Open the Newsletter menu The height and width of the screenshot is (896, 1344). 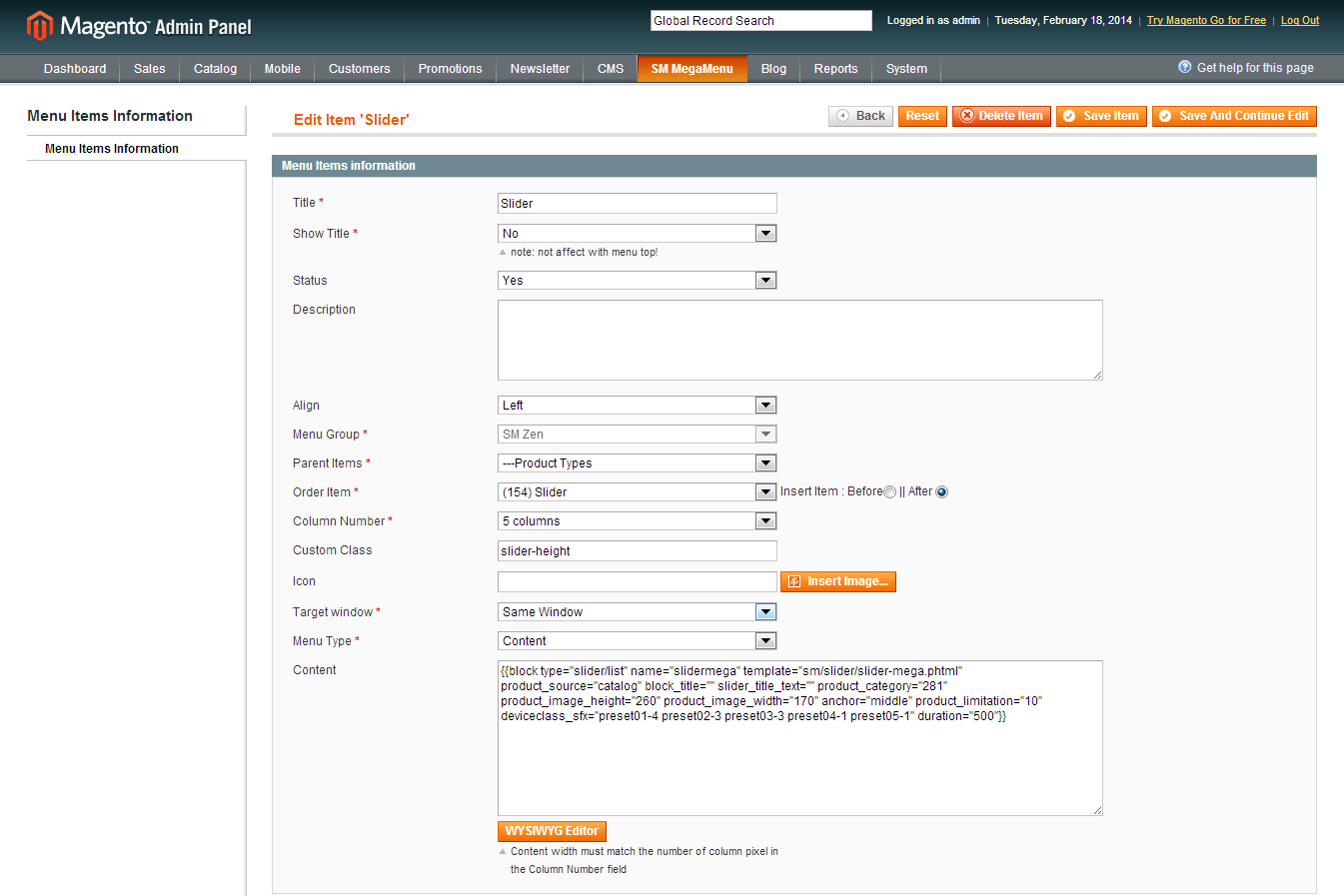(x=540, y=69)
